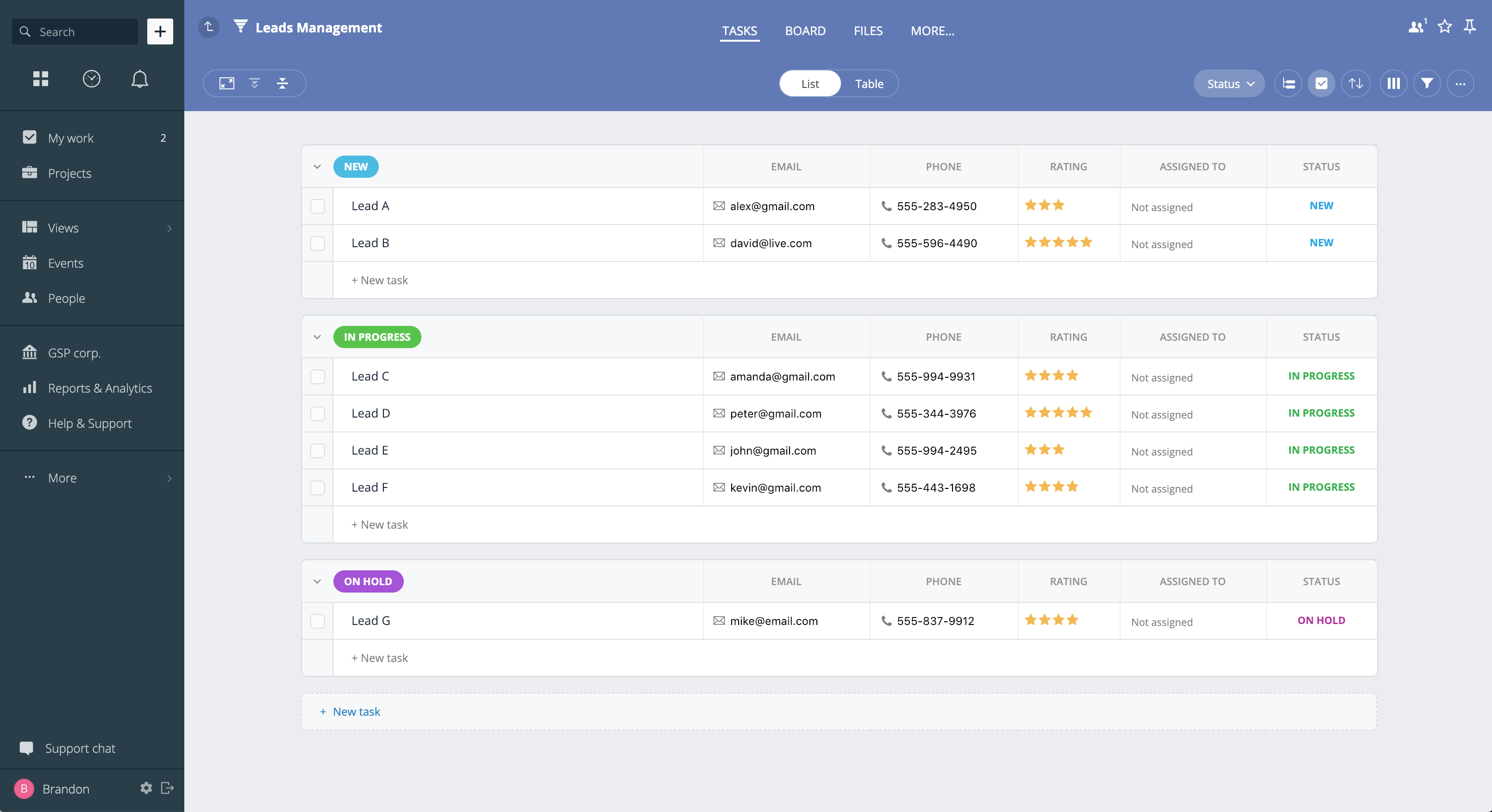The width and height of the screenshot is (1492, 812).
Task: Open the Lead D task name
Action: 370,413
